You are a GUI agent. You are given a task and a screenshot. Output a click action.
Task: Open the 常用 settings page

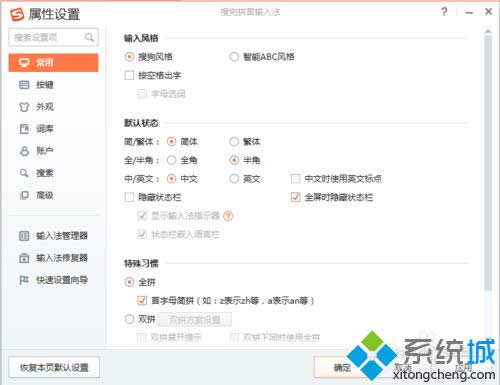(x=53, y=62)
